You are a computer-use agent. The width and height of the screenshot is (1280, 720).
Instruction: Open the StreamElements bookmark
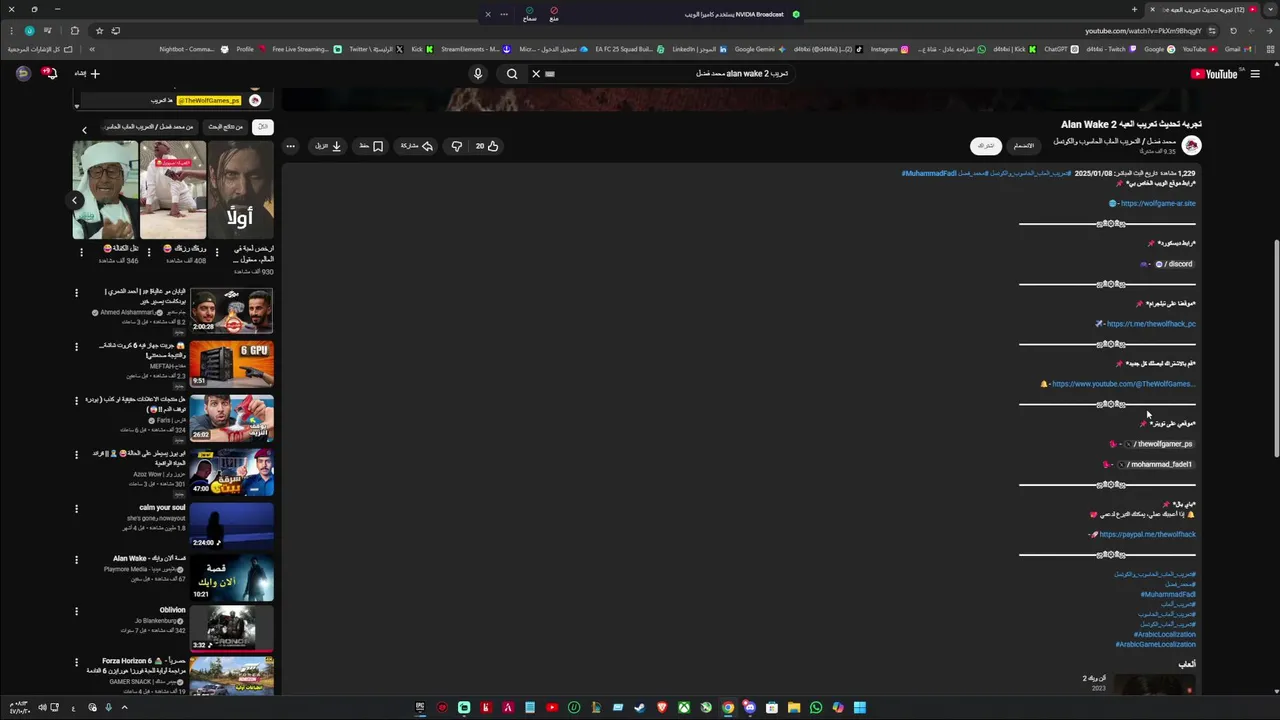pos(475,49)
